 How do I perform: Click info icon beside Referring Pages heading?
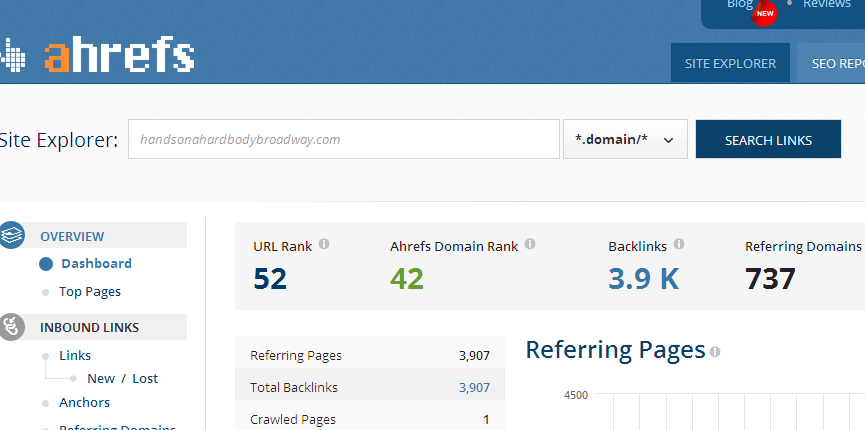pyautogui.click(x=715, y=352)
